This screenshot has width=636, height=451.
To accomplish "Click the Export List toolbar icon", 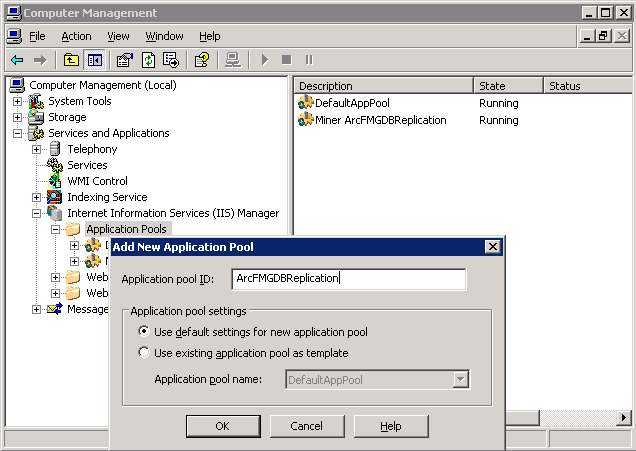I will (171, 60).
